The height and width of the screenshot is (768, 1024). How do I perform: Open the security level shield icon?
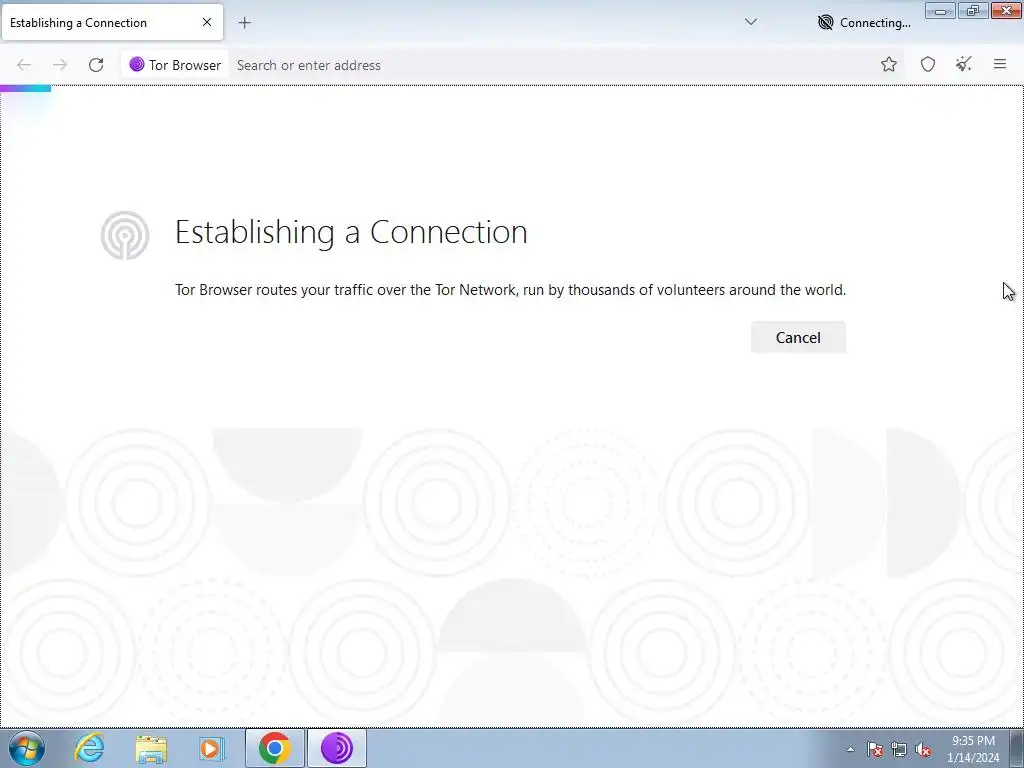[x=927, y=64]
